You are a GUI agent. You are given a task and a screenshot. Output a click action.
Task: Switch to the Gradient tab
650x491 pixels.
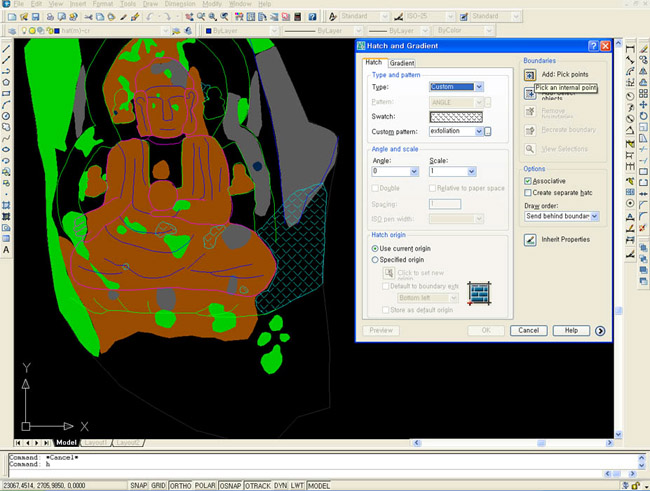coord(402,63)
